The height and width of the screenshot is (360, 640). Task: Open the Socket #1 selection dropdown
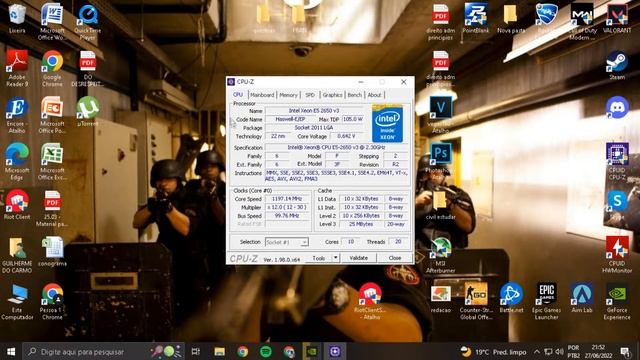click(x=287, y=242)
